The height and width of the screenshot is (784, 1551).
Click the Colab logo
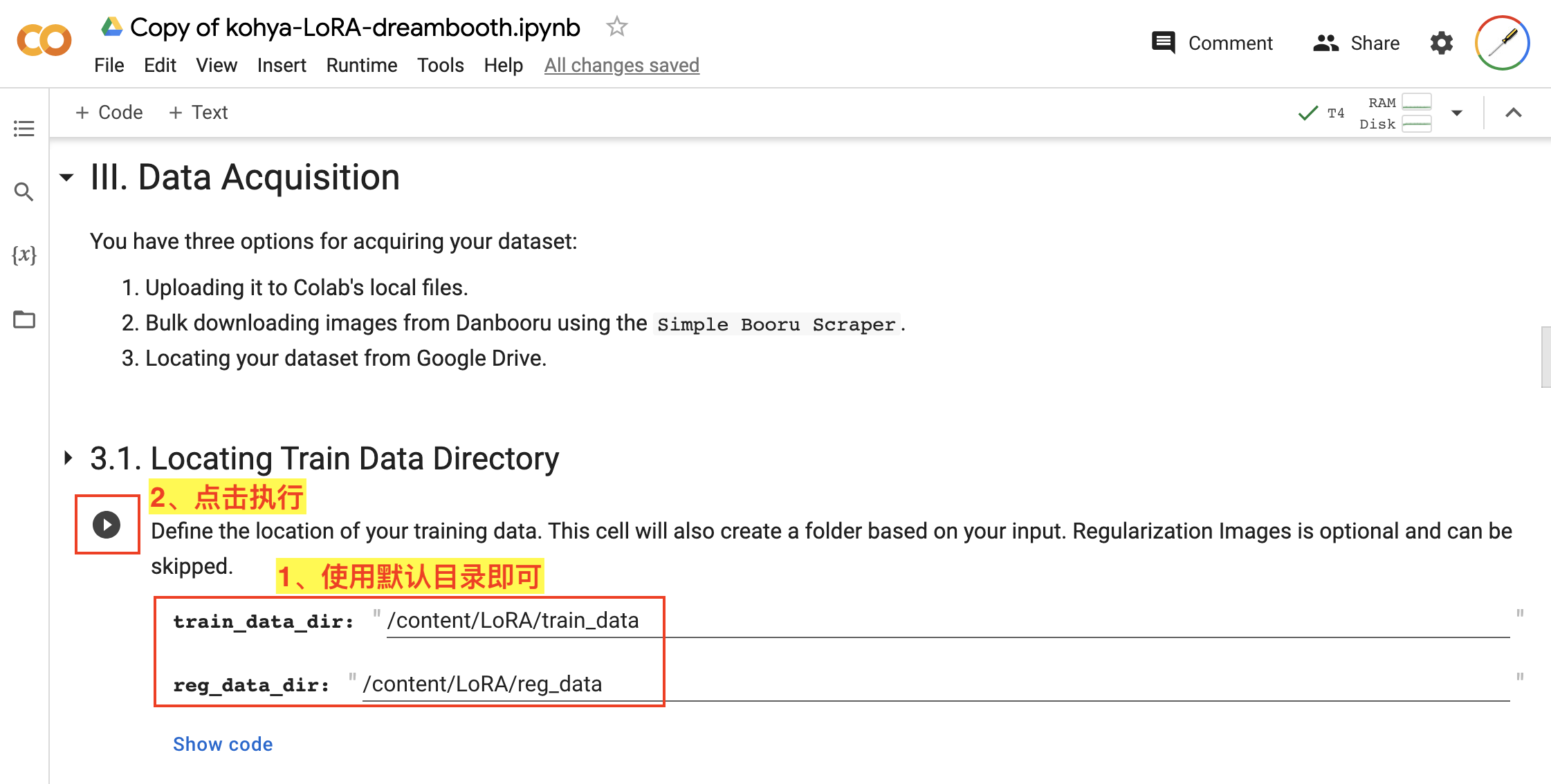click(44, 40)
